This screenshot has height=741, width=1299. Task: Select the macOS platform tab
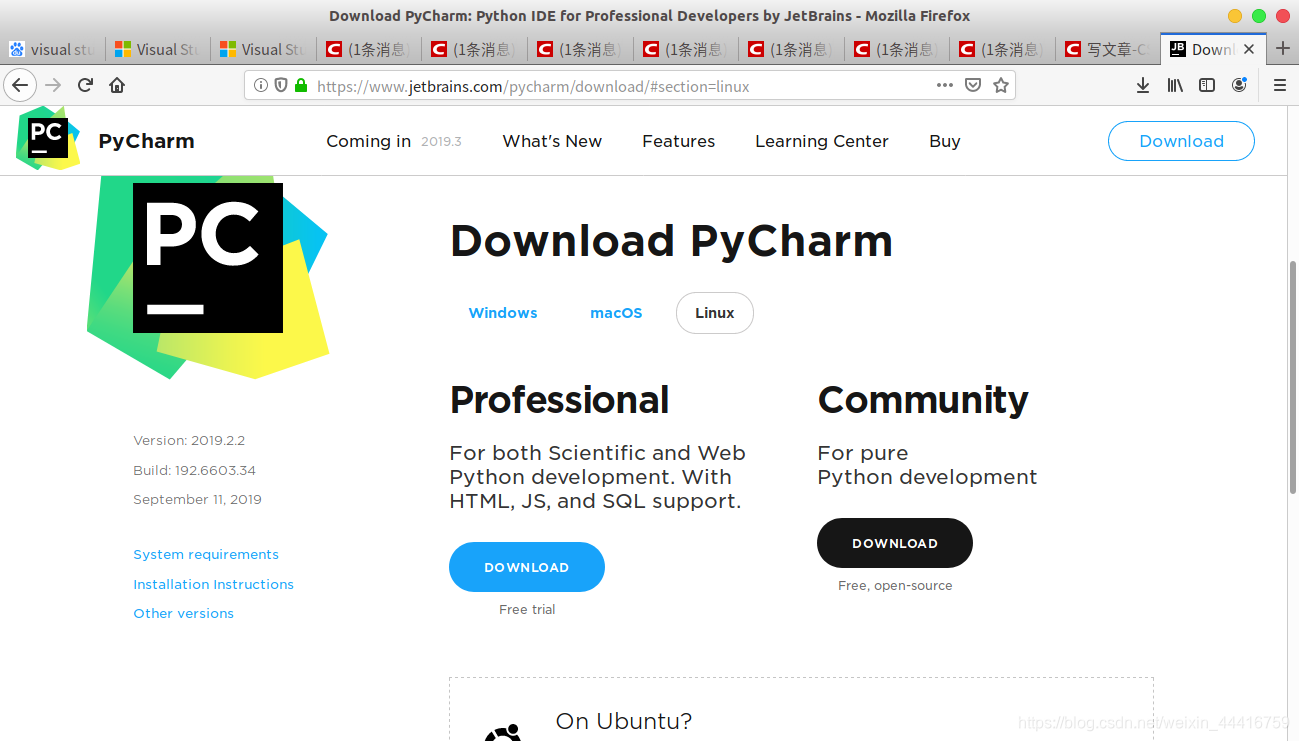(x=616, y=313)
